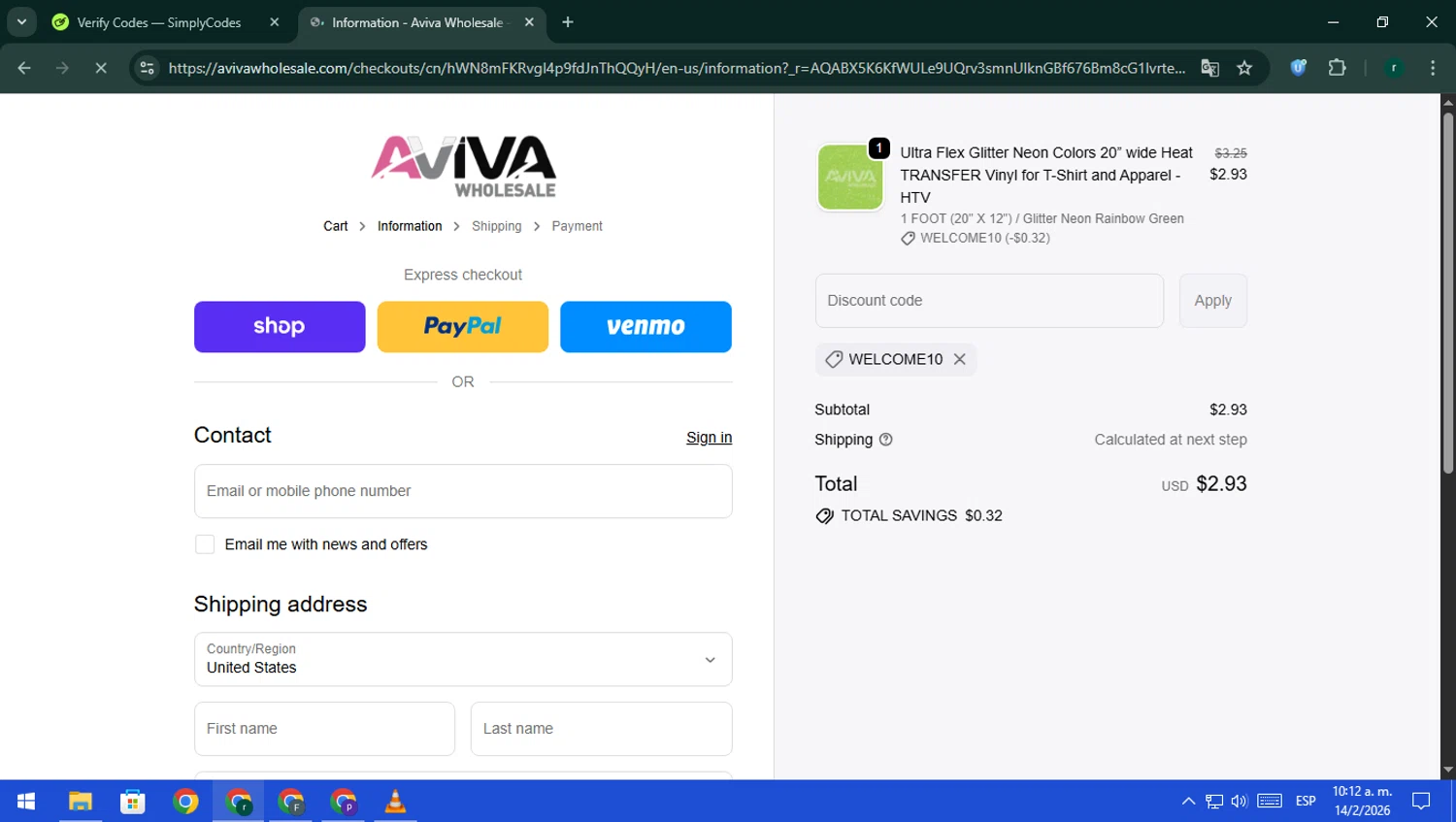Focus the First name field
Image resolution: width=1456 pixels, height=822 pixels.
(x=324, y=729)
